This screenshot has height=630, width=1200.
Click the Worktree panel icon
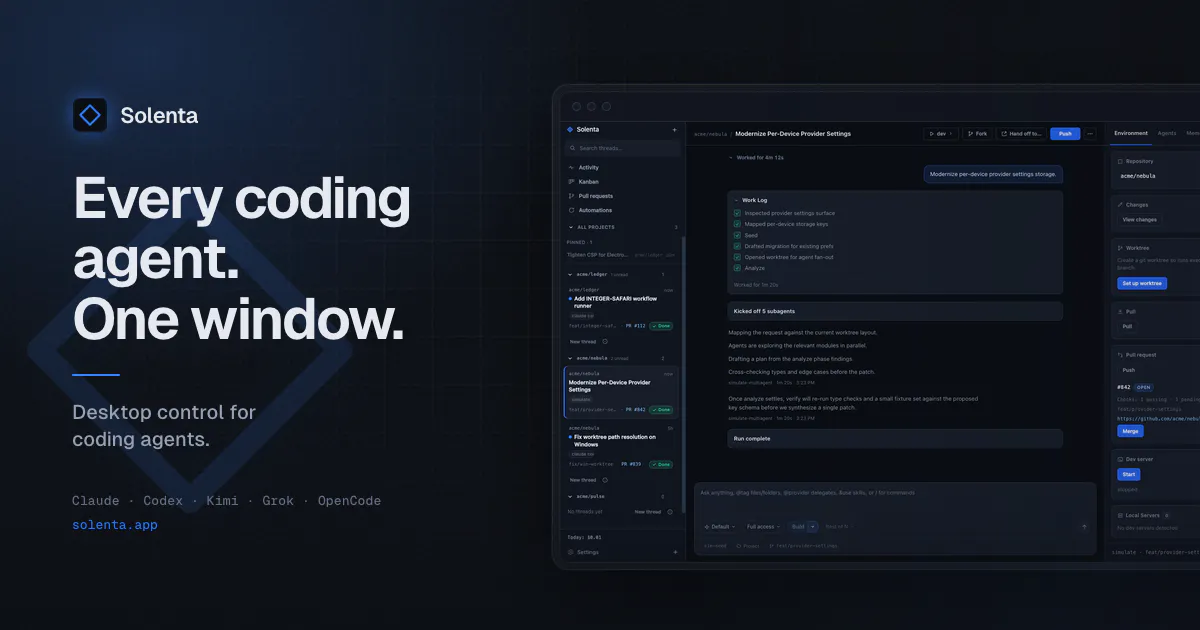1119,247
